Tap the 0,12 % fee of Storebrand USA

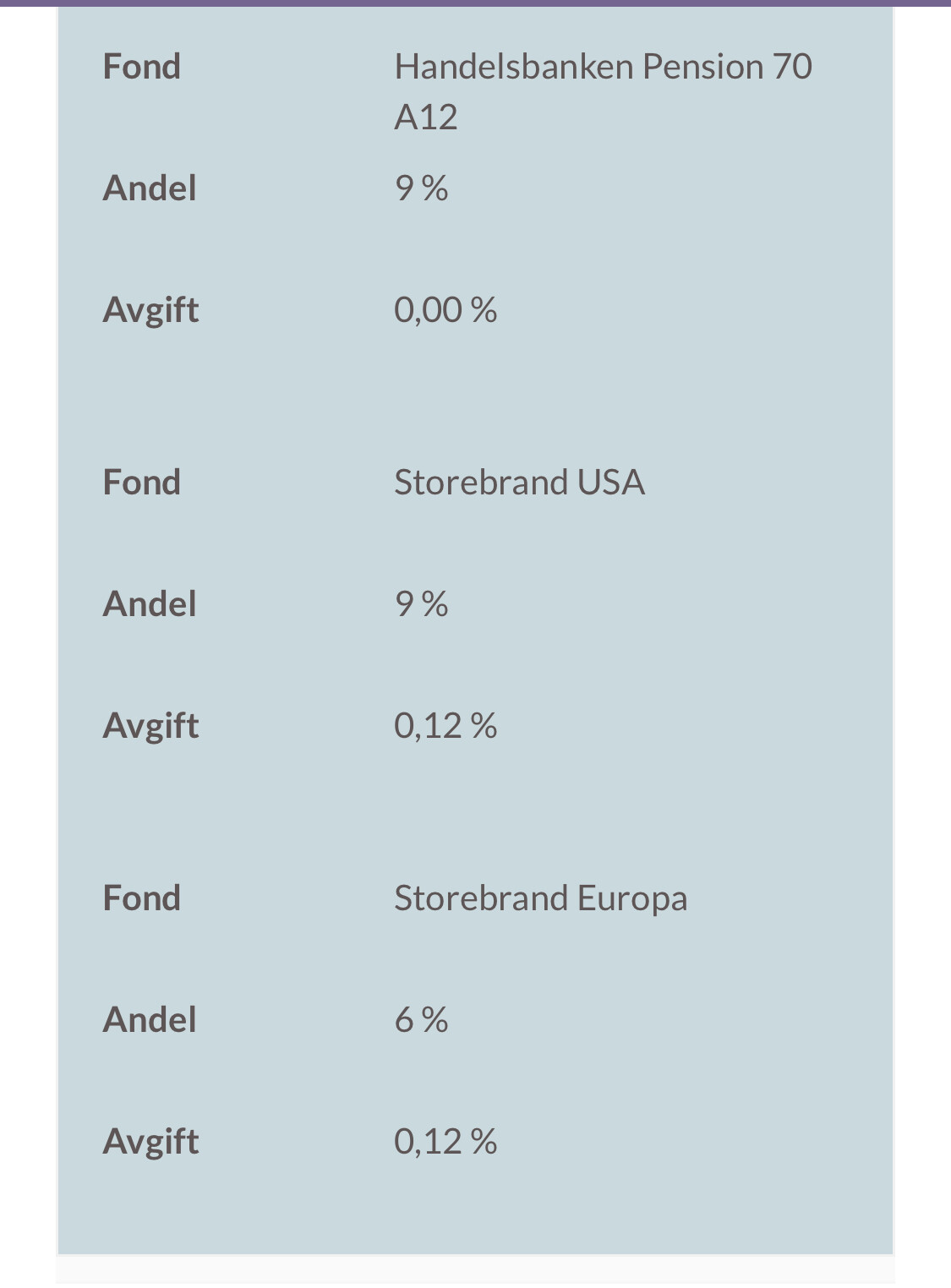445,725
